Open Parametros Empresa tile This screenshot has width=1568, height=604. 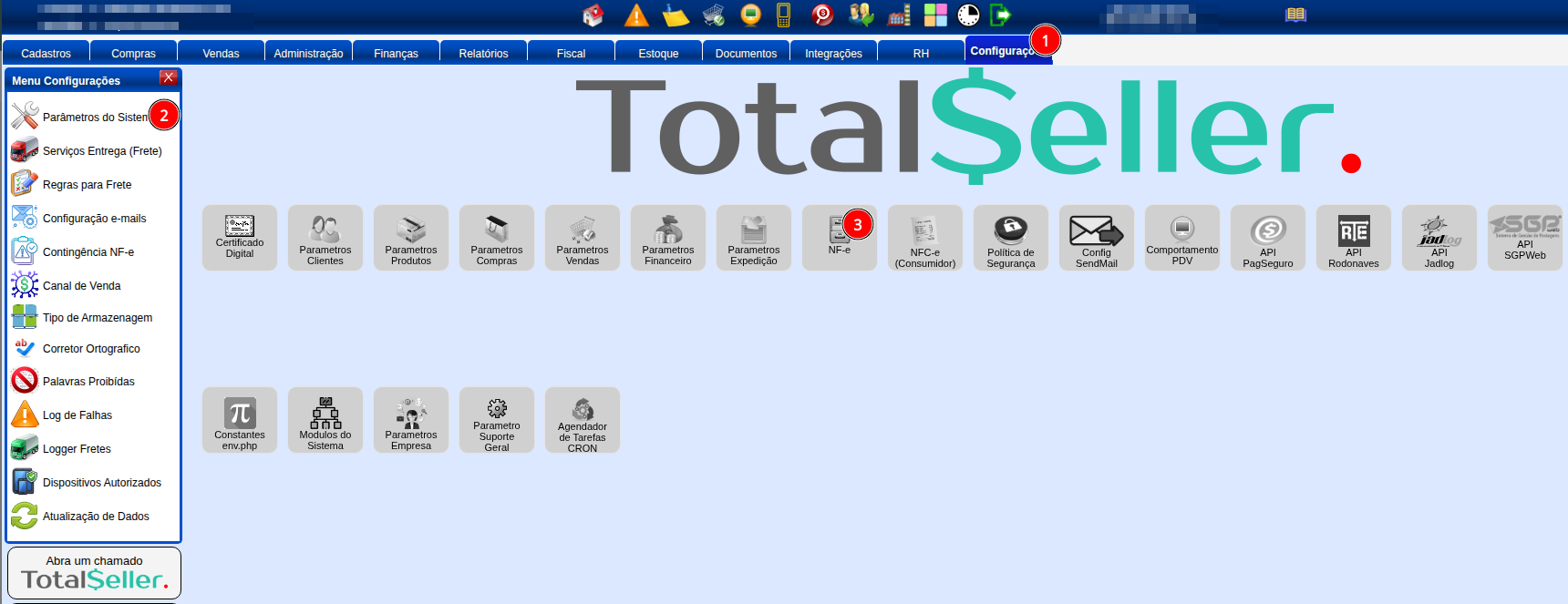[411, 420]
